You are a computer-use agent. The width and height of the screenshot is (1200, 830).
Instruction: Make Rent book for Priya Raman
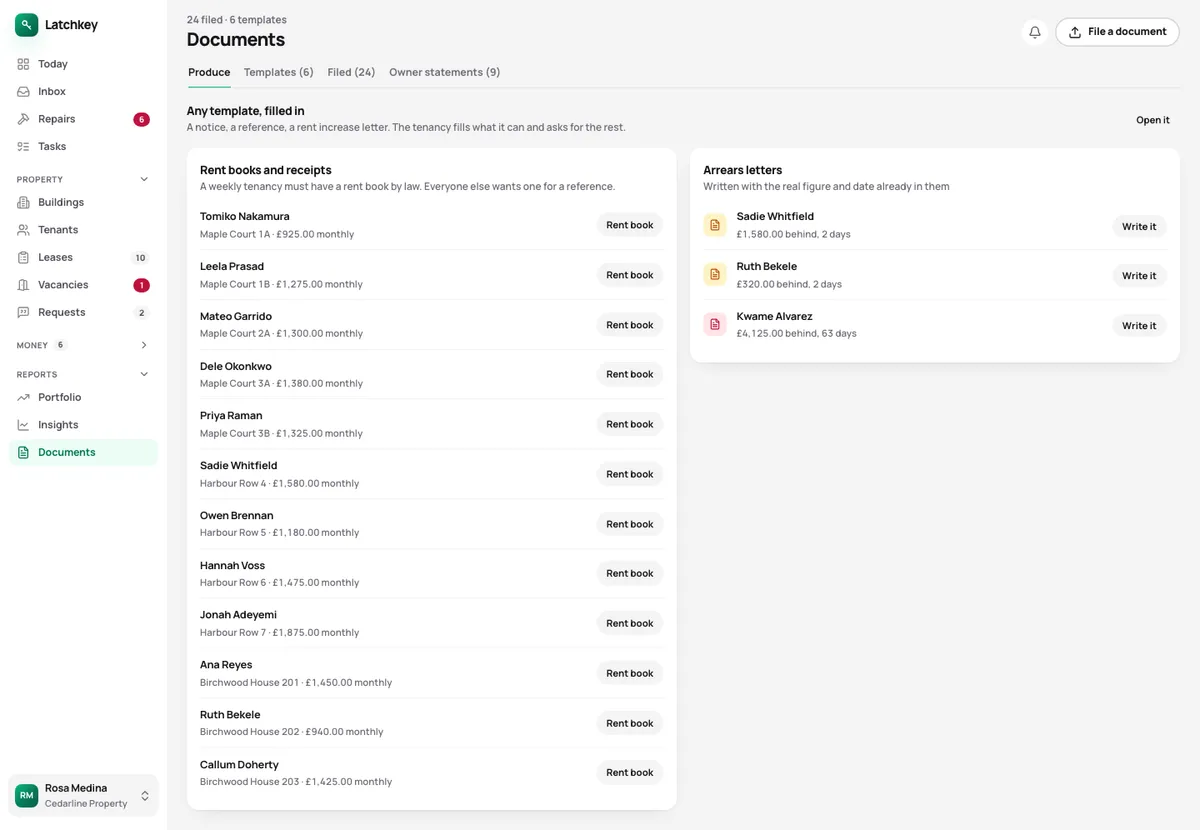point(630,425)
